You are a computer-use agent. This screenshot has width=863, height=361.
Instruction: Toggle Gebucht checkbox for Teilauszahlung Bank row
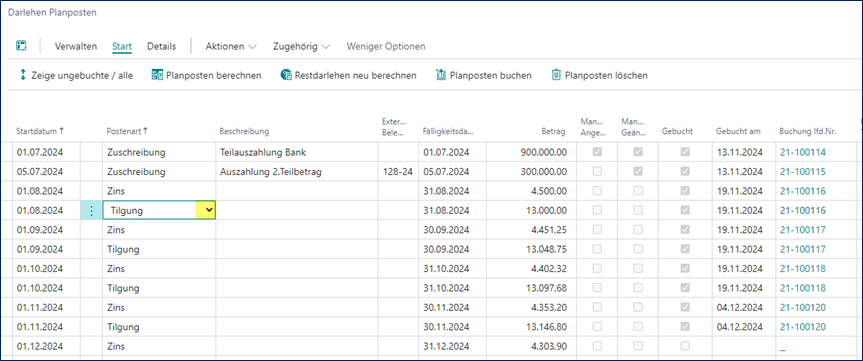685,152
